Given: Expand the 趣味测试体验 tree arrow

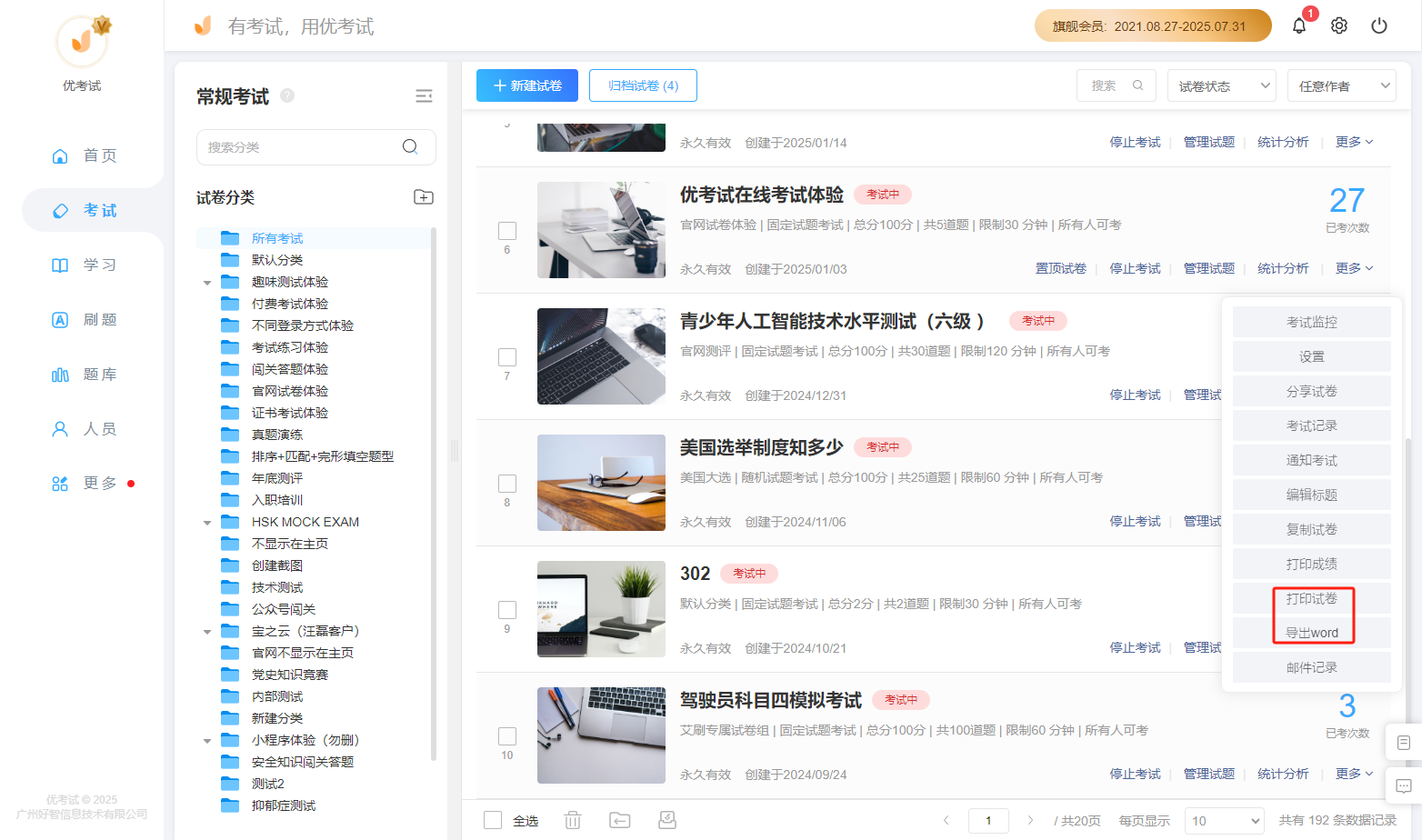Looking at the screenshot, I should 207,283.
